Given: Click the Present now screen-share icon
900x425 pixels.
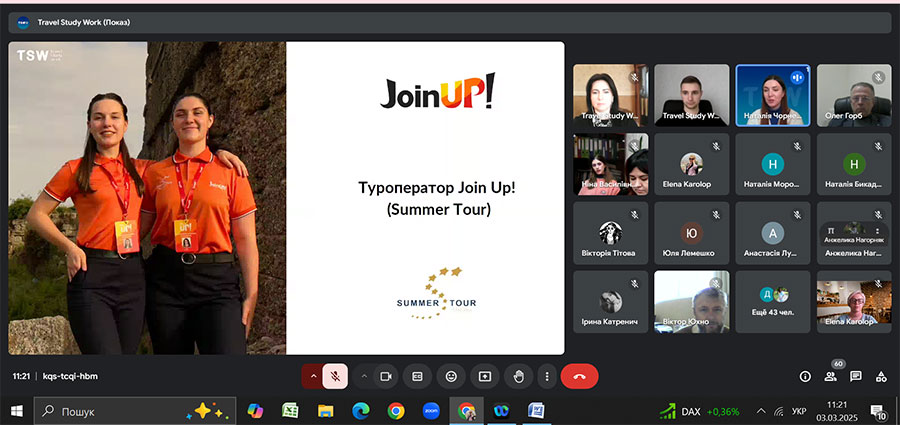Looking at the screenshot, I should pos(485,377).
